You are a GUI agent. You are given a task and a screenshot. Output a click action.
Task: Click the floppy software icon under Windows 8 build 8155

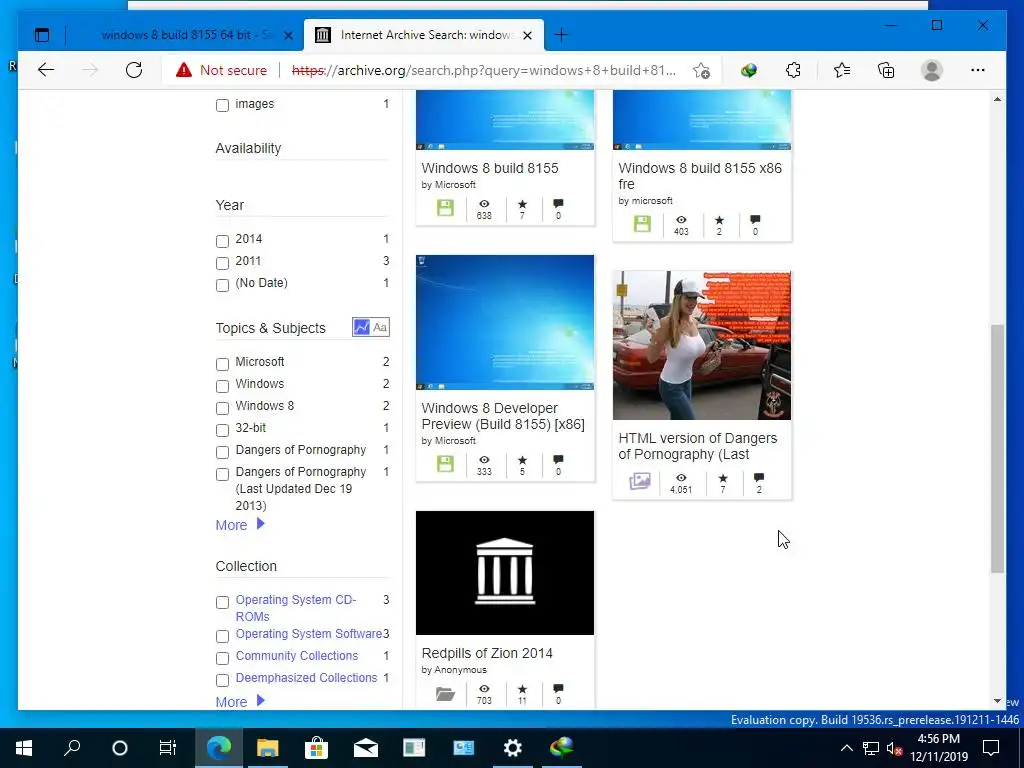tap(445, 208)
